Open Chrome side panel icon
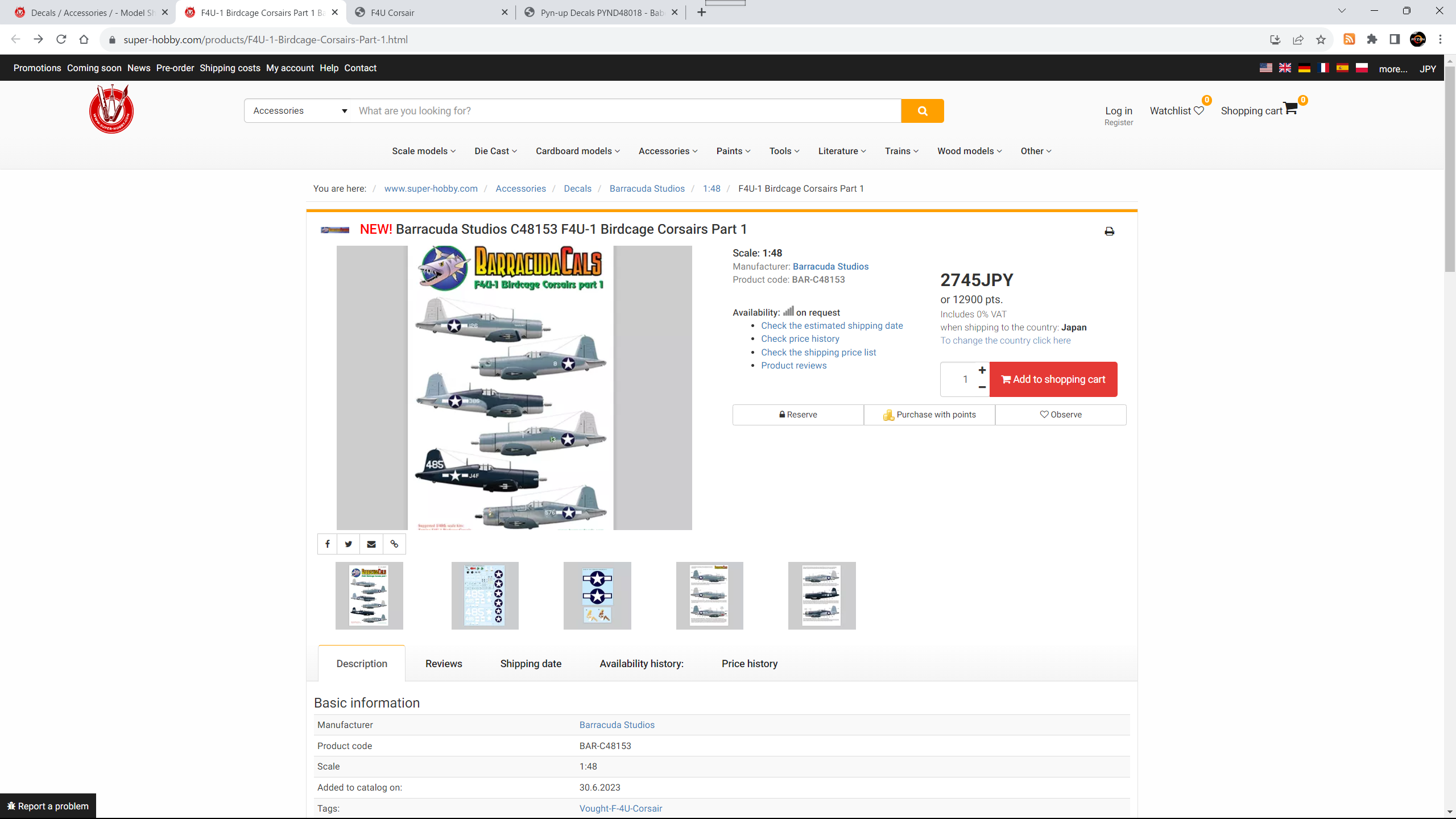The image size is (1456, 819). (x=1395, y=39)
